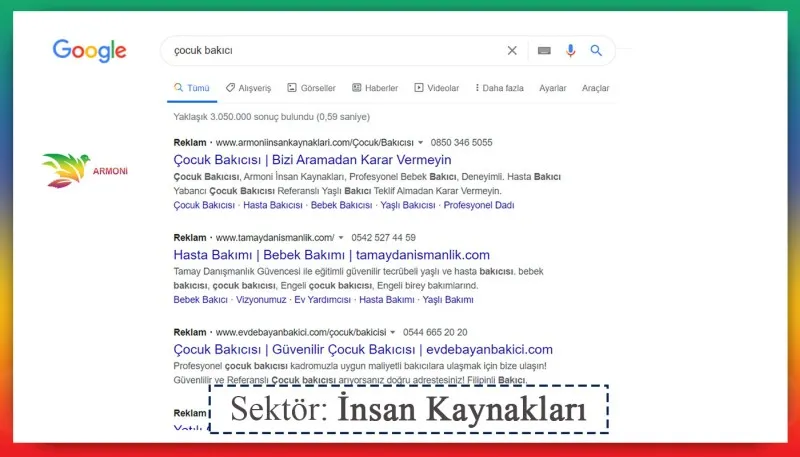The width and height of the screenshot is (800, 457).
Task: Open 'Güvenilir Çocuk Bakıcısı' evdebayanbakici.com title
Action: tap(363, 349)
